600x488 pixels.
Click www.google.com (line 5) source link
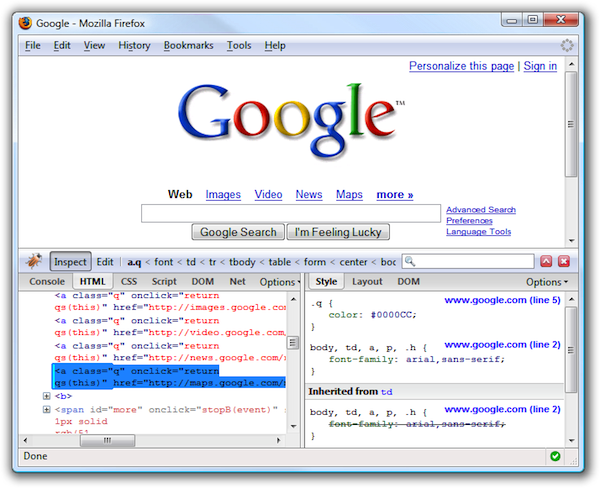(x=502, y=300)
